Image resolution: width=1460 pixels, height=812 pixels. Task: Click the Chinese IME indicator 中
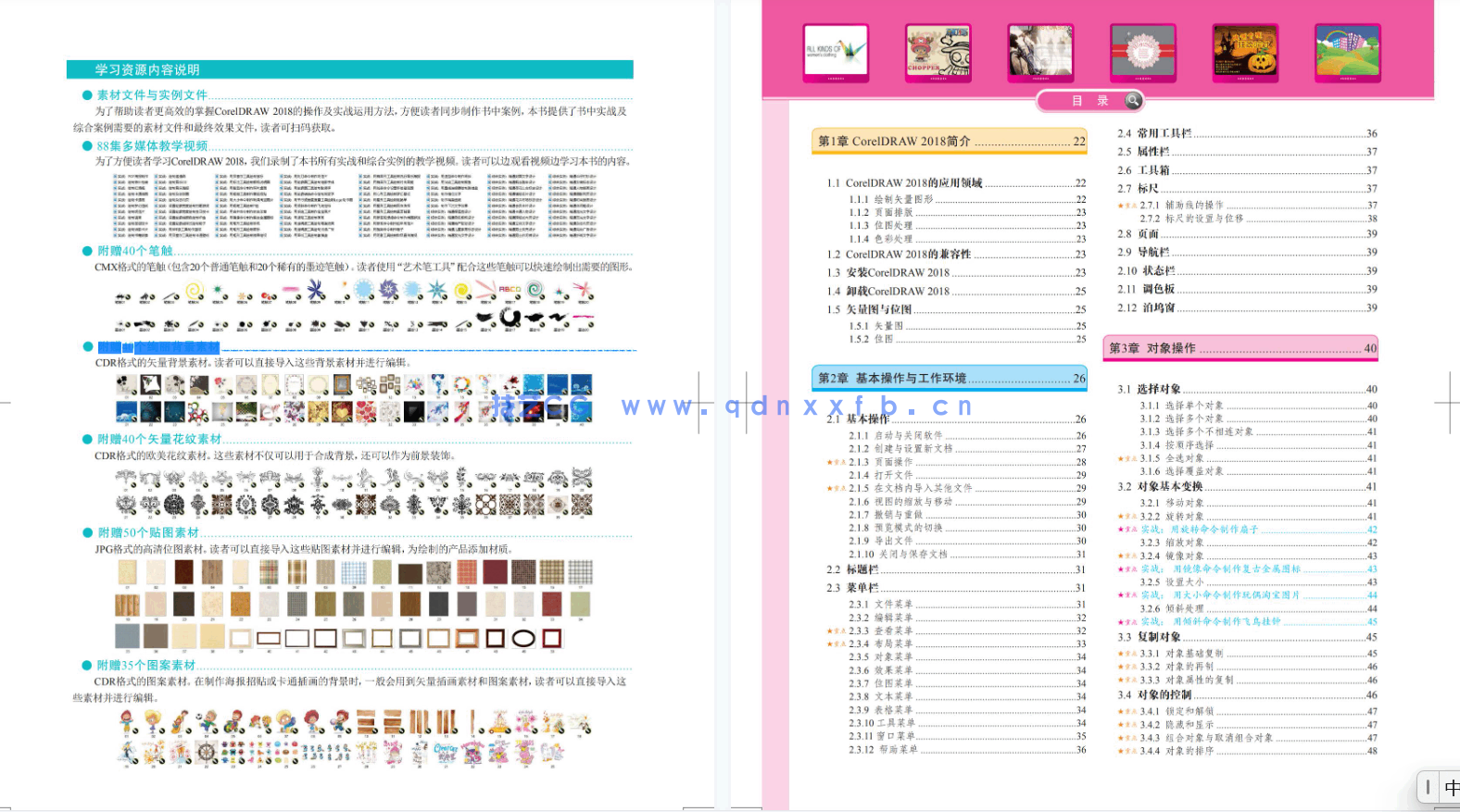coord(1451,787)
